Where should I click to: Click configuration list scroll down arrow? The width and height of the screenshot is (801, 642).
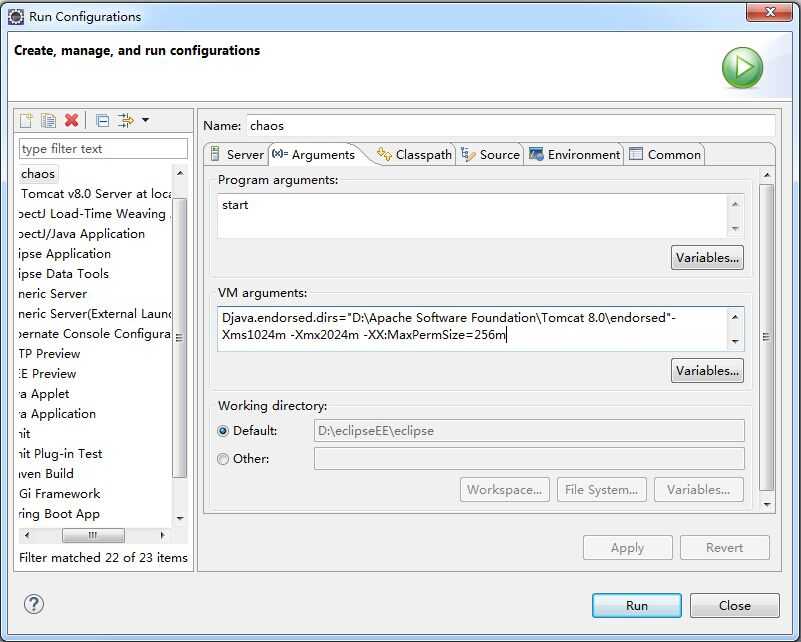click(180, 518)
